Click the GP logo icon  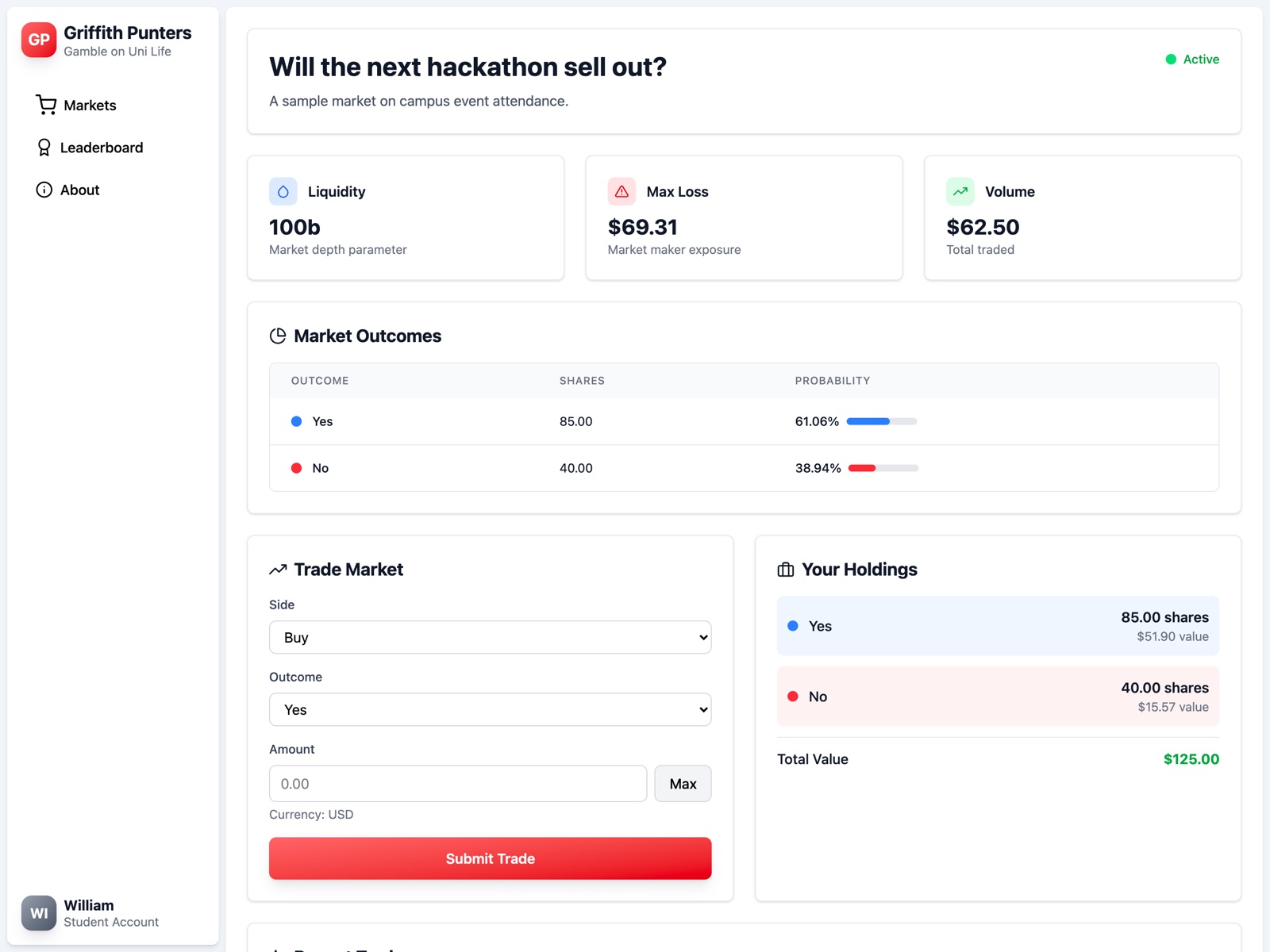click(x=39, y=40)
